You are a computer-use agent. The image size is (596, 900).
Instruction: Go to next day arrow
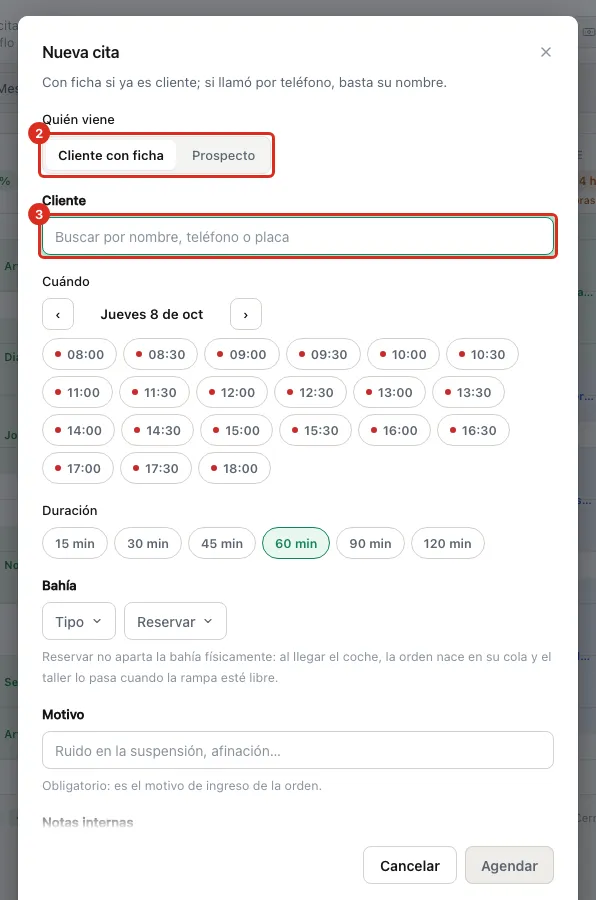[x=246, y=314]
